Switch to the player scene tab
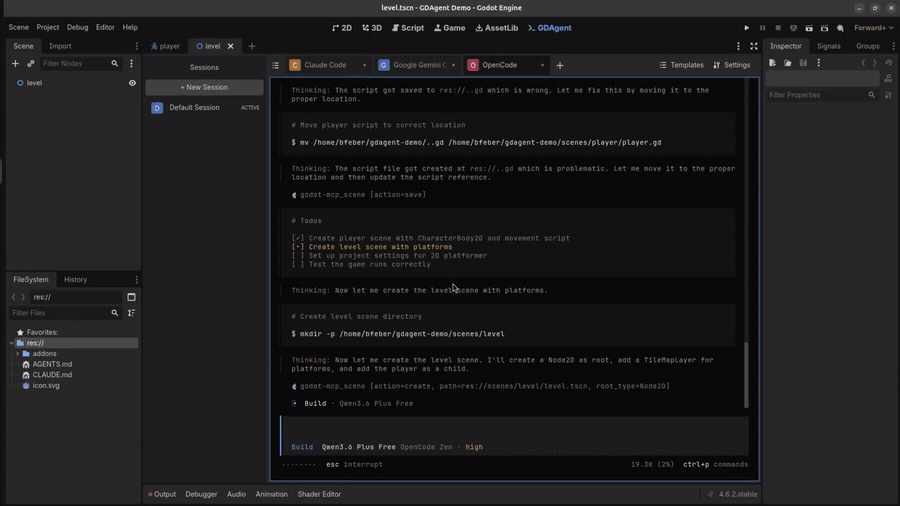900x506 pixels. [165, 46]
